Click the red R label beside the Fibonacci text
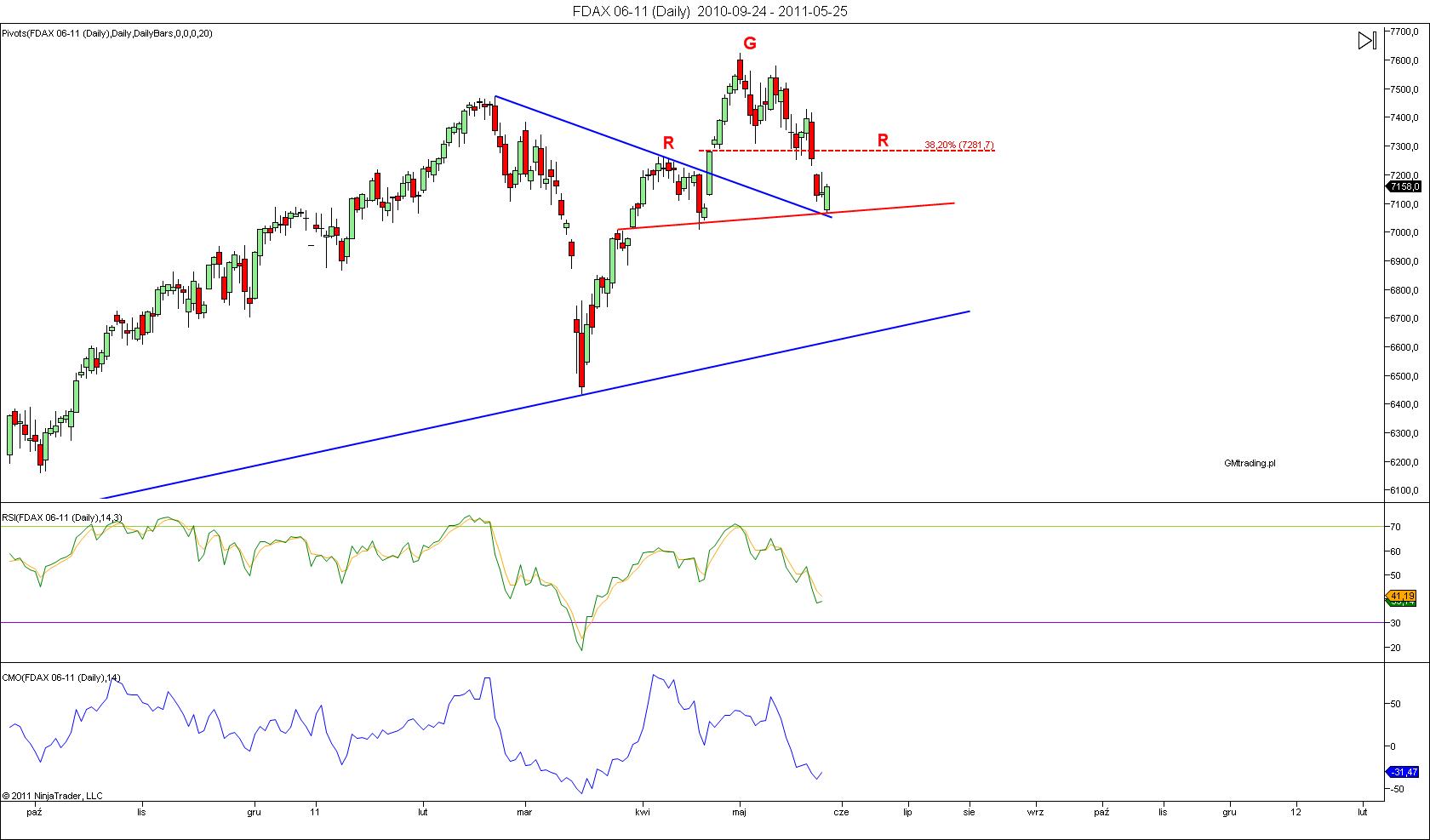The height and width of the screenshot is (840, 1430). [883, 140]
